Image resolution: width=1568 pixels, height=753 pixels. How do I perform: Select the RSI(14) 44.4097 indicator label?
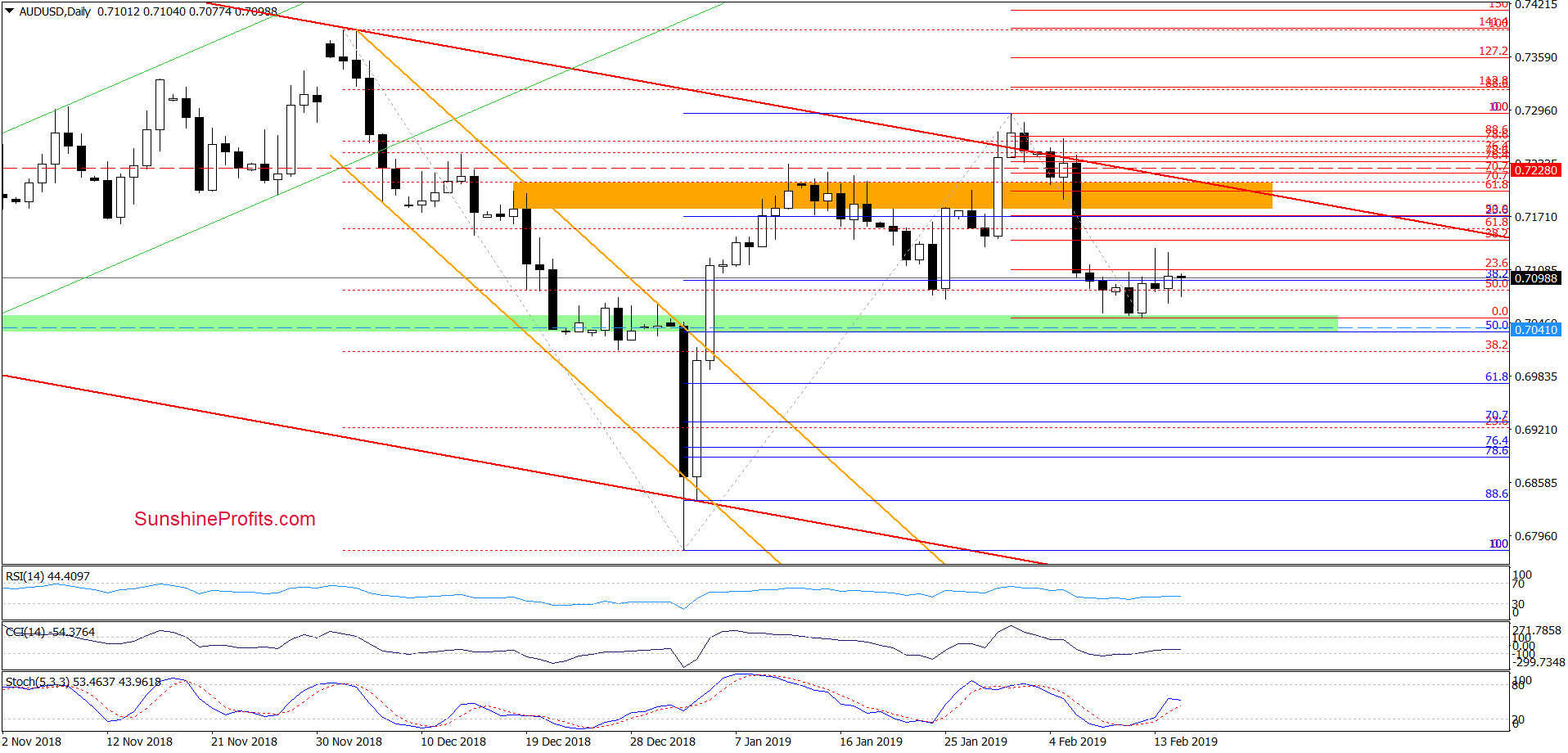pyautogui.click(x=47, y=576)
